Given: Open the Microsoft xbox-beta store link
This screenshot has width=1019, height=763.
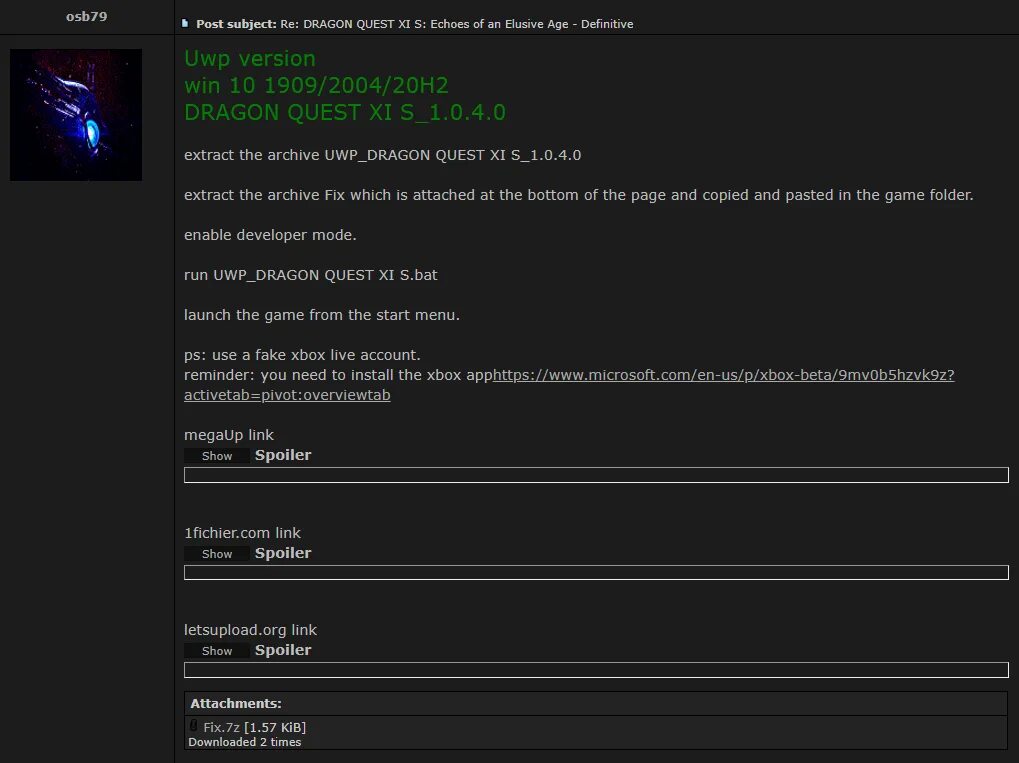Looking at the screenshot, I should click(x=569, y=385).
